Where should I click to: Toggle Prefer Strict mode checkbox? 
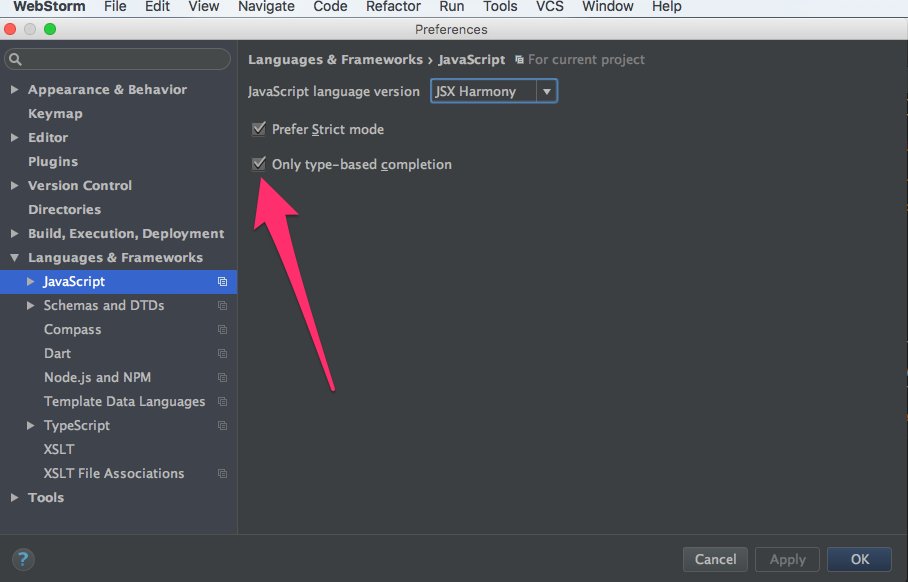258,129
